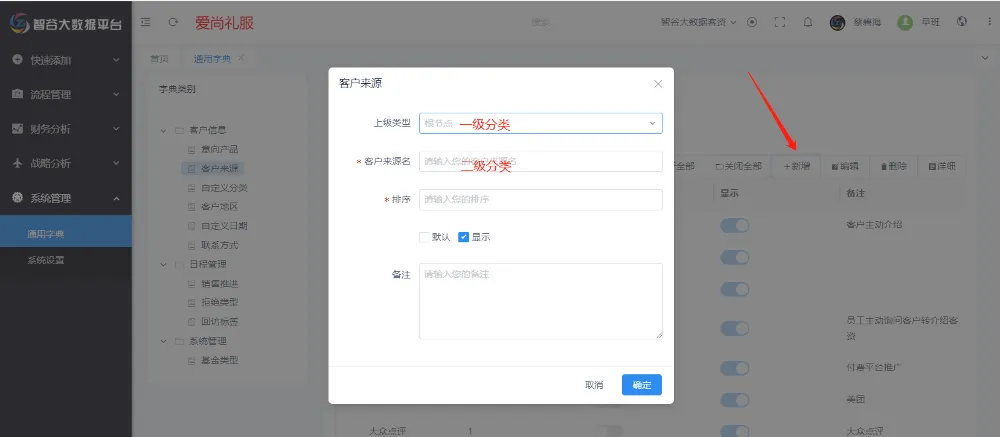This screenshot has height=437, width=1000.
Task: Select 自定义分类 in the dictionary tree
Action: point(223,188)
